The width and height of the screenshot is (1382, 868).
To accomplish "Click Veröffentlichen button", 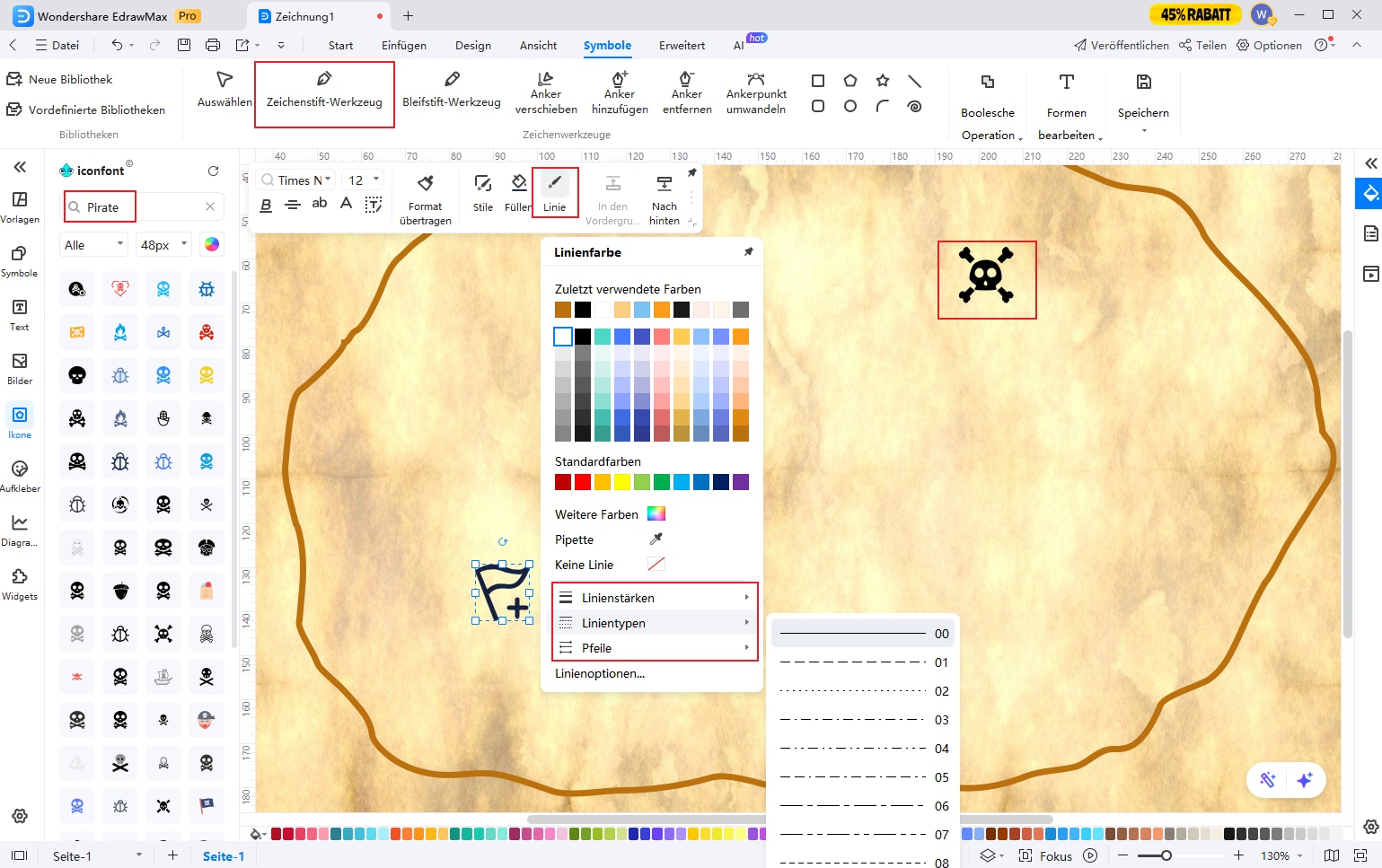I will 1122,45.
